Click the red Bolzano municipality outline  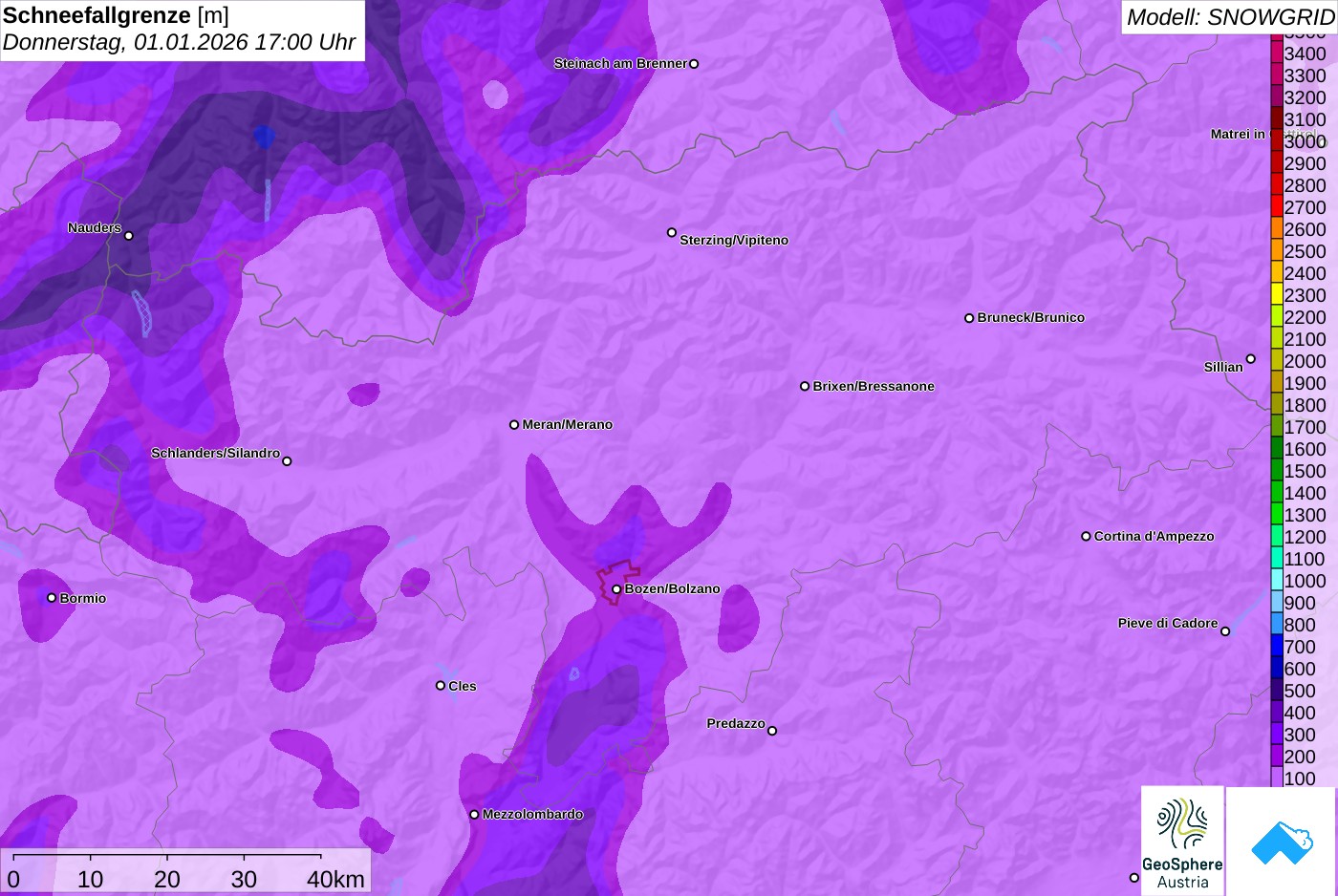click(x=617, y=582)
